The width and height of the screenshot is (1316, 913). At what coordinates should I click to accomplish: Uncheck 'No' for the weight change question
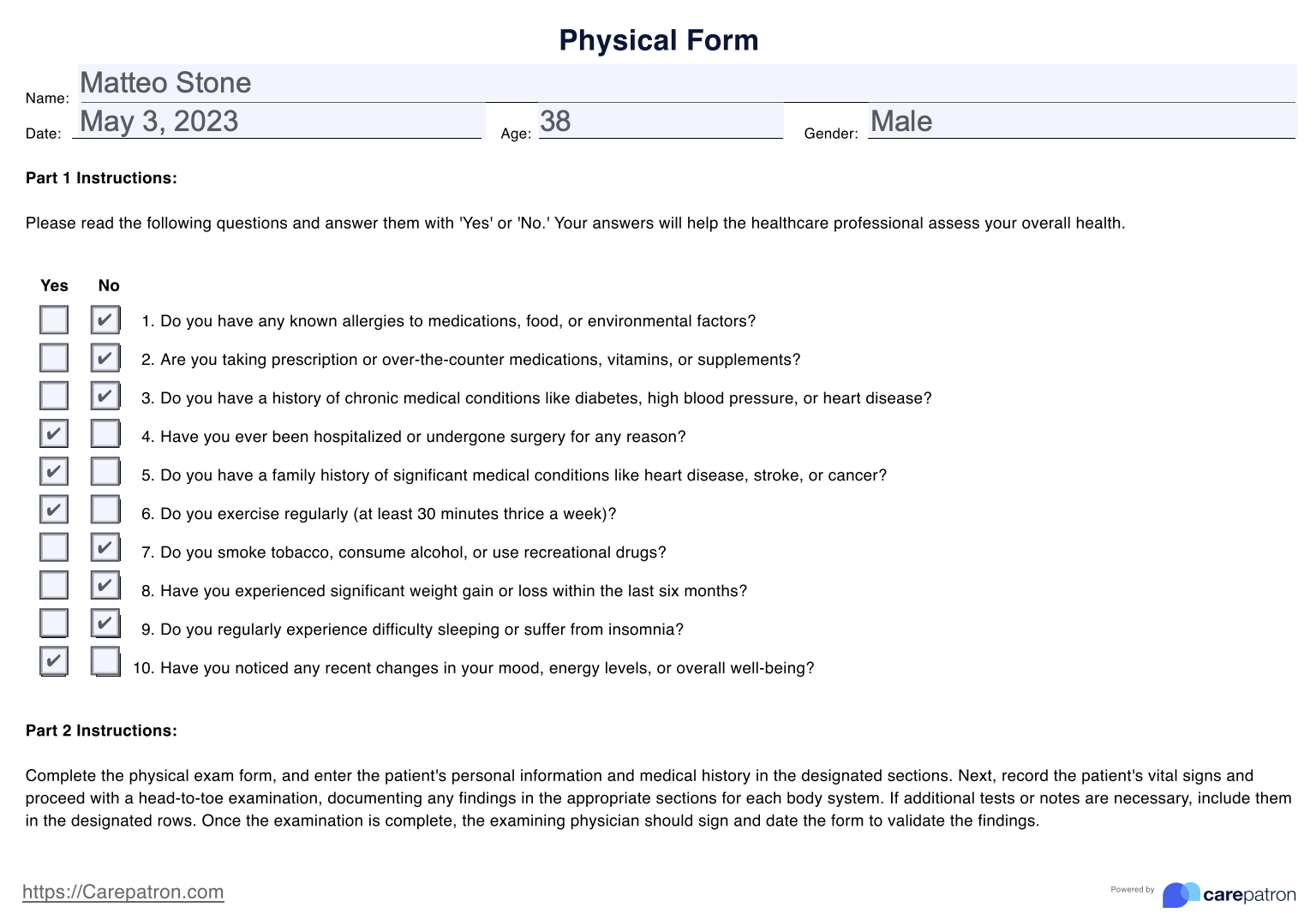pyautogui.click(x=105, y=585)
